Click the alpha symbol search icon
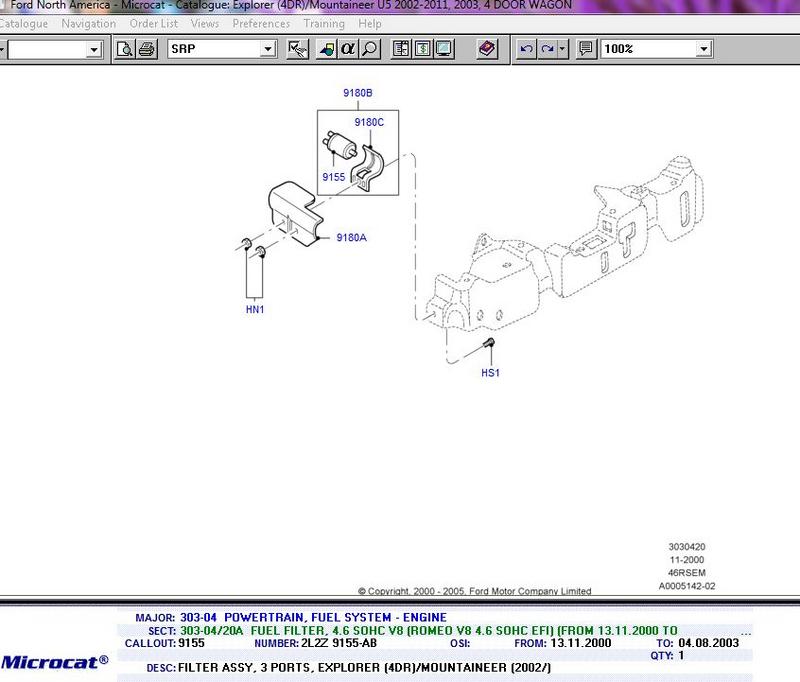This screenshot has height=682, width=800. point(348,49)
